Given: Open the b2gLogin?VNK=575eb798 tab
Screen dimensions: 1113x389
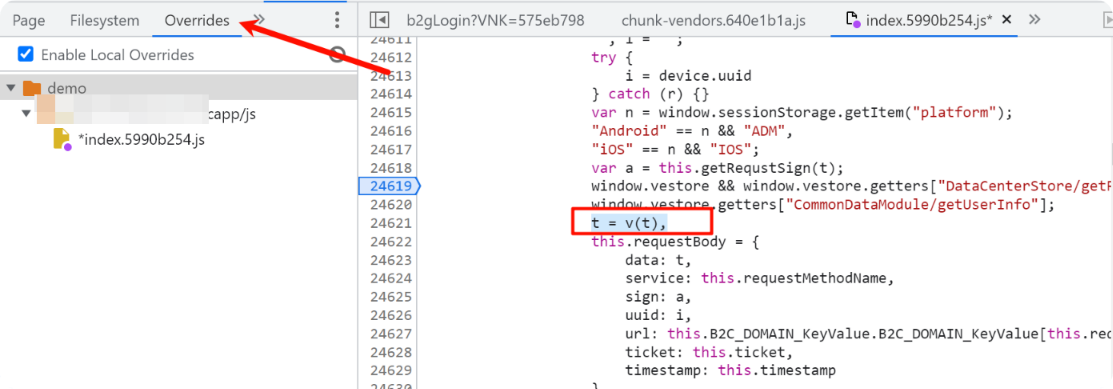Looking at the screenshot, I should tap(495, 21).
